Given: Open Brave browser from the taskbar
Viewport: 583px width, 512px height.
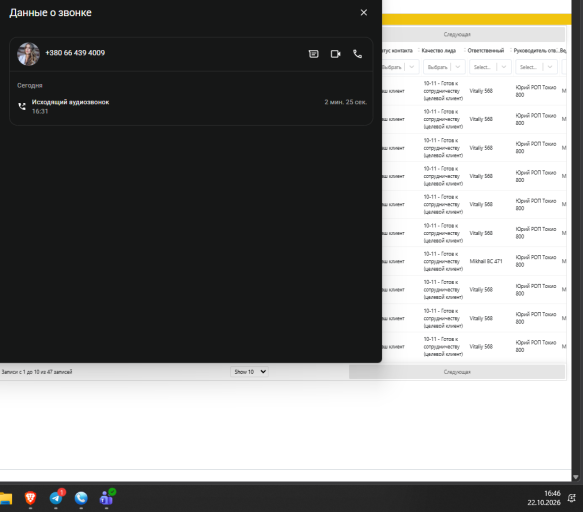Looking at the screenshot, I should coord(30,498).
